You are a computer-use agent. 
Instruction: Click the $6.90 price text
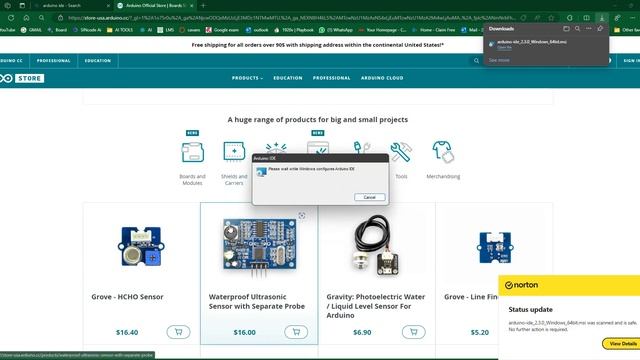362,332
